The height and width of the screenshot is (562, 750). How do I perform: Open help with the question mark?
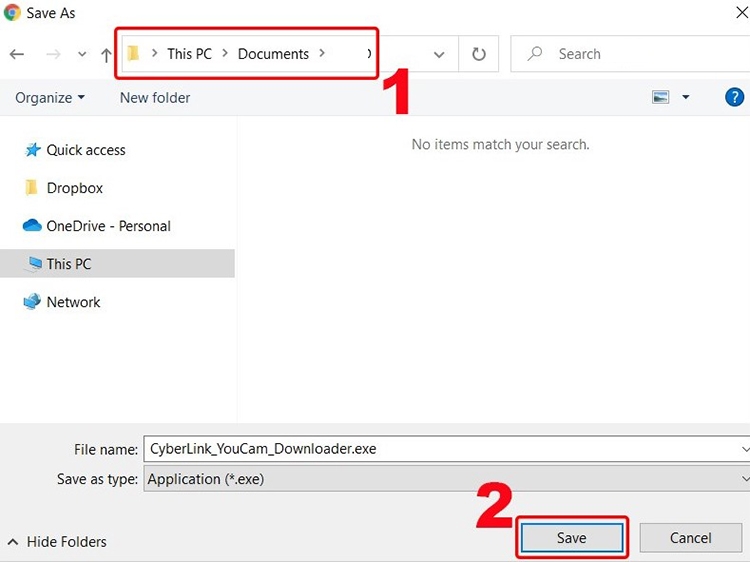(734, 97)
